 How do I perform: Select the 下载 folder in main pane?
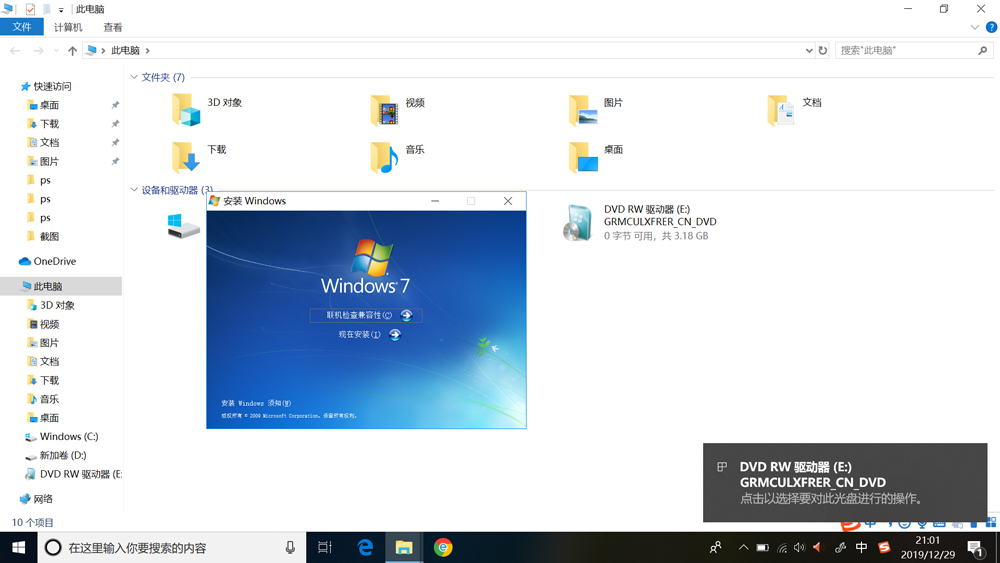click(x=198, y=156)
